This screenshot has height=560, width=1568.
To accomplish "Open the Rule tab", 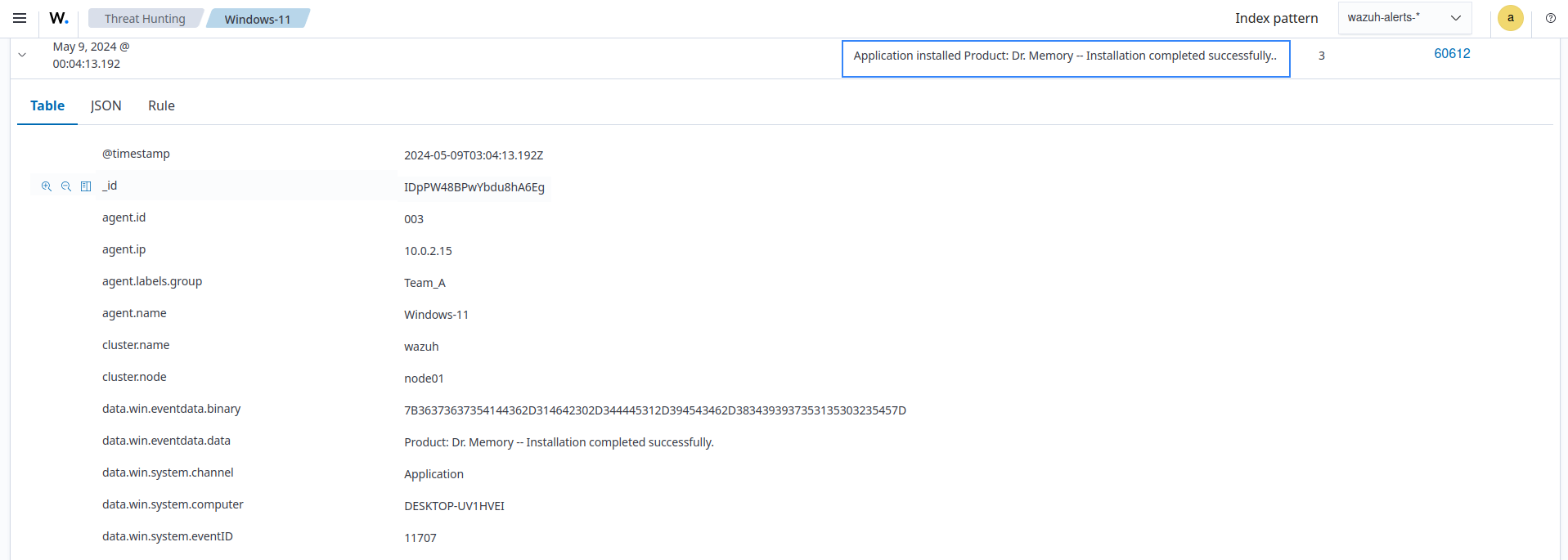I will point(160,105).
